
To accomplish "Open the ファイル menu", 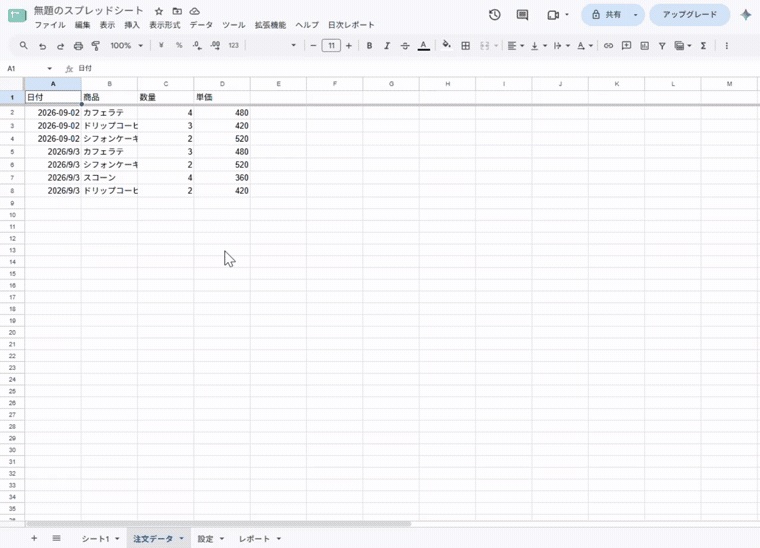I will tap(49, 25).
